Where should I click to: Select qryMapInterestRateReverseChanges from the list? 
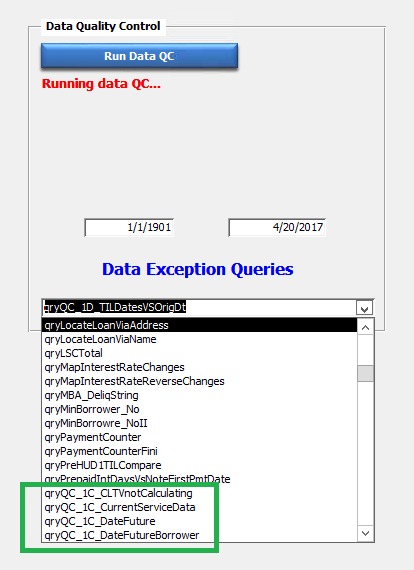(200, 381)
